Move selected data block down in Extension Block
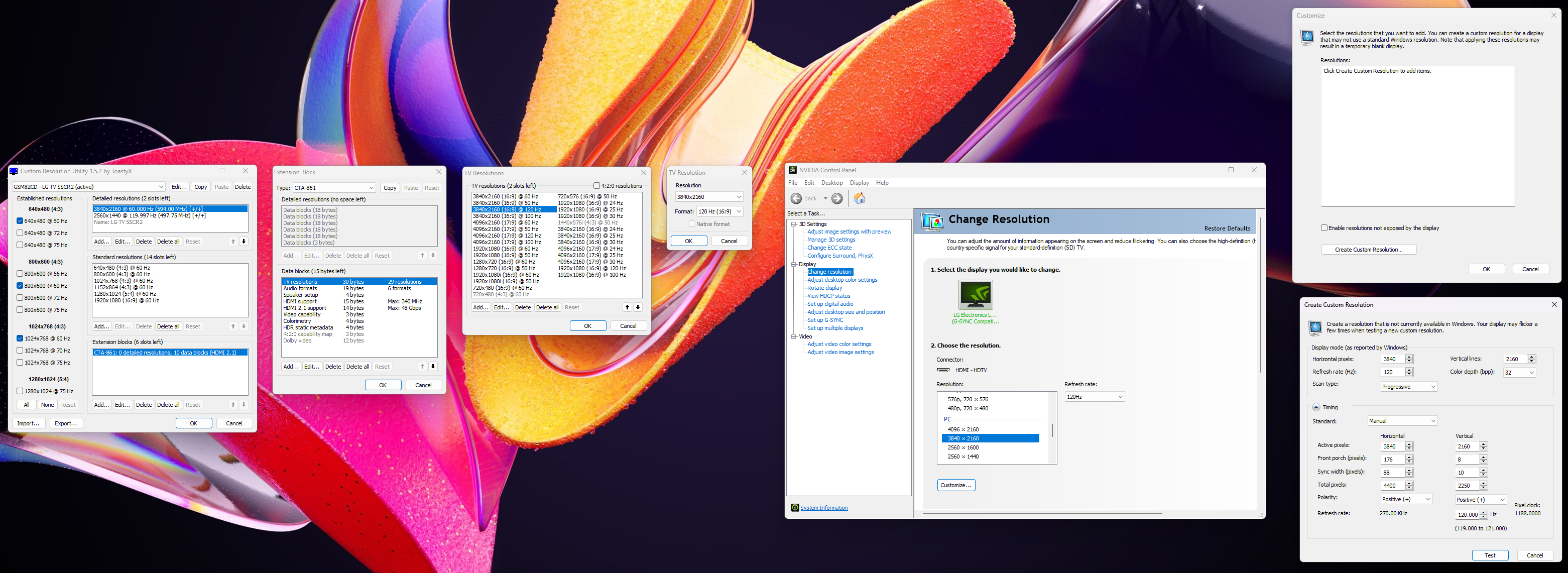The image size is (1568, 573). (x=433, y=367)
